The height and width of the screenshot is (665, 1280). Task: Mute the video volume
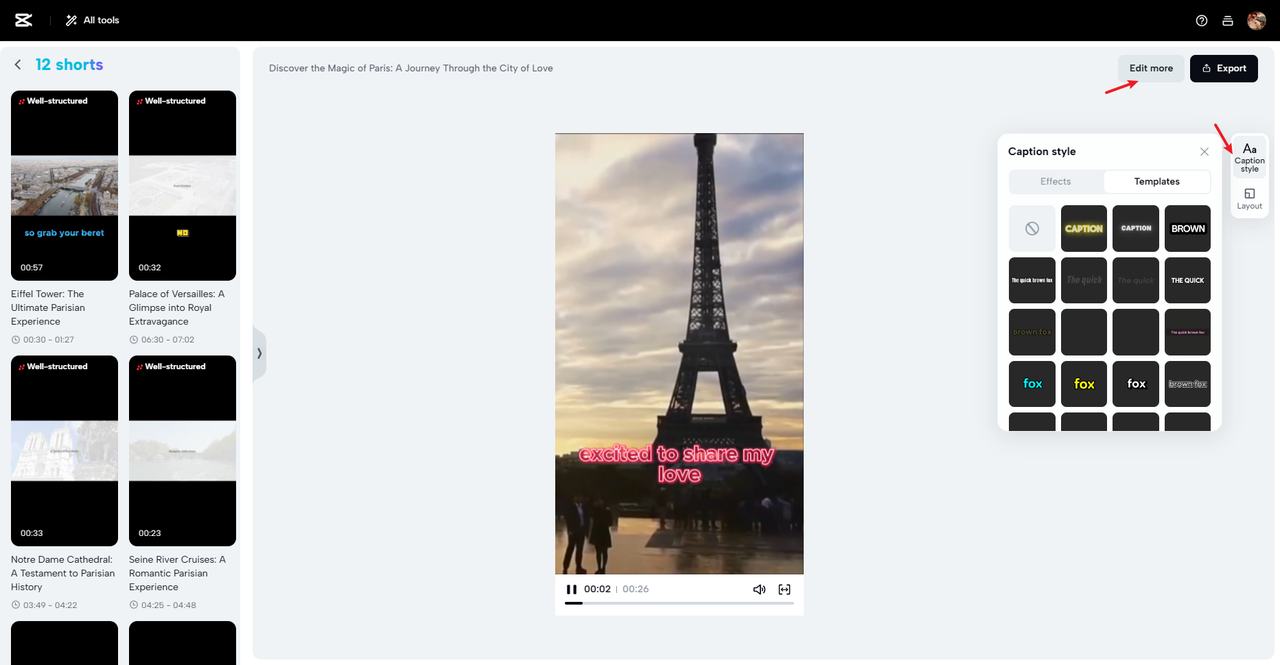tap(759, 589)
